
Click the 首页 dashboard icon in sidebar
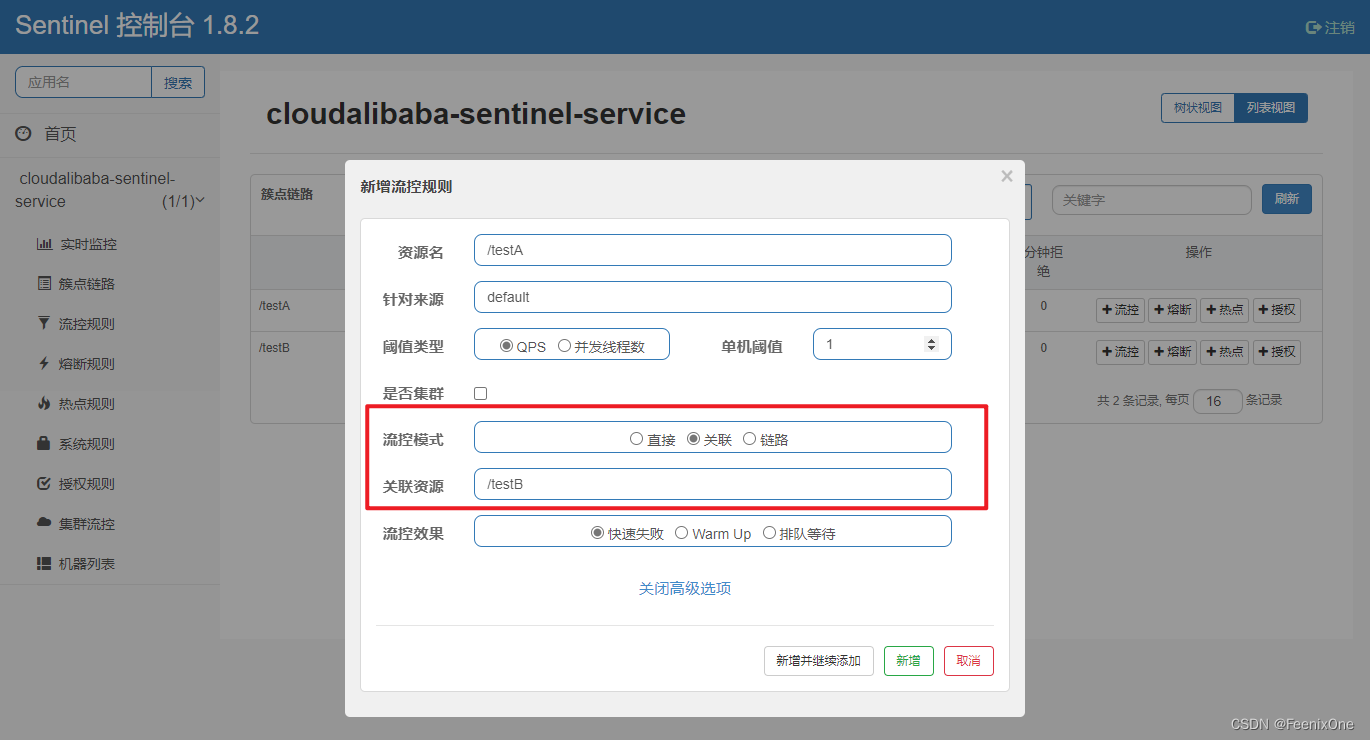(23, 133)
